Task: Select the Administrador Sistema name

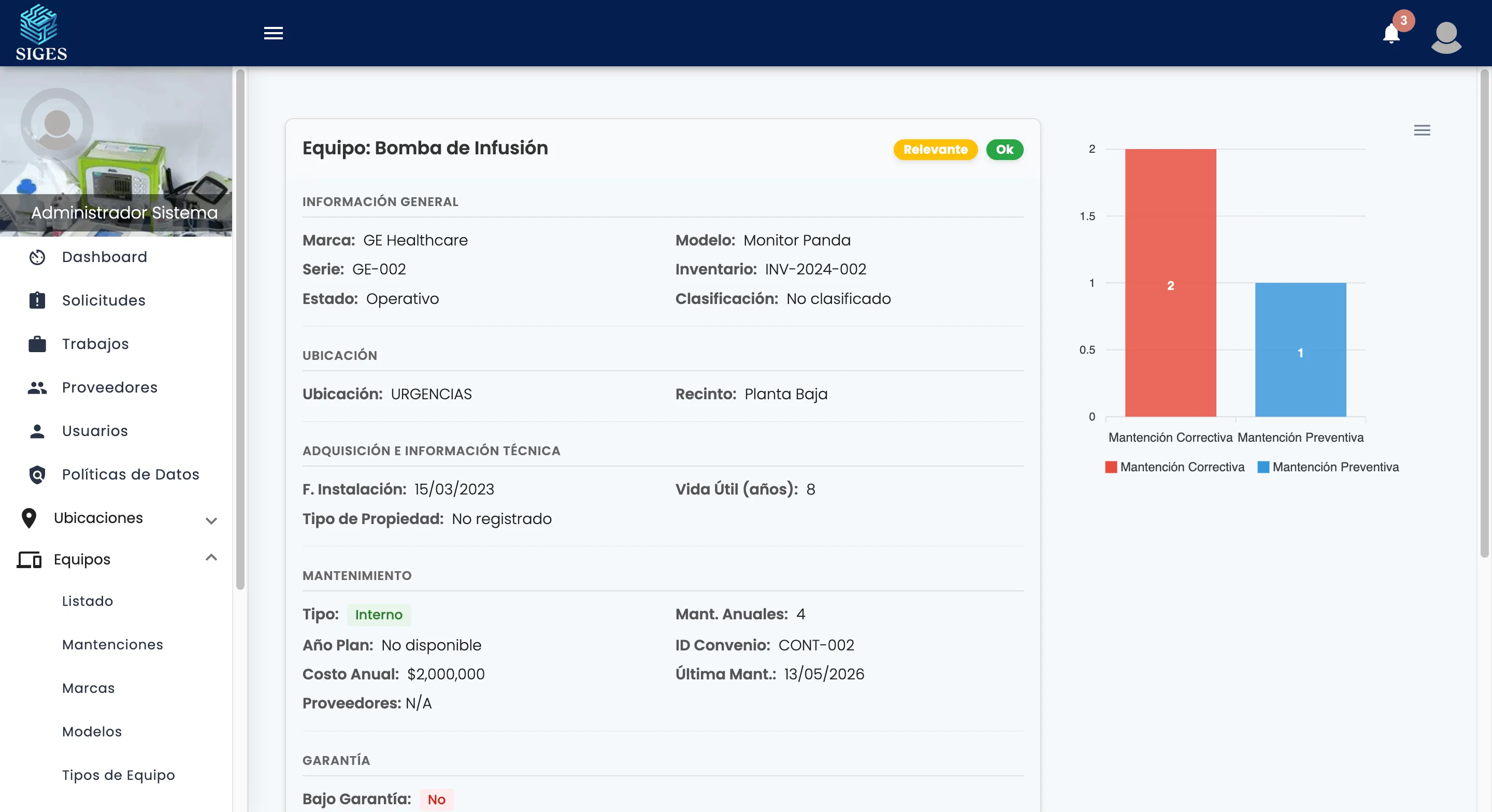Action: tap(124, 212)
